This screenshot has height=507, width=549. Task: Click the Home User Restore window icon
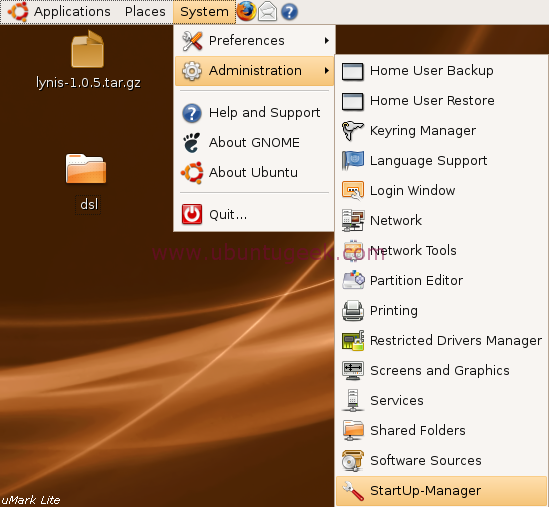tap(353, 102)
